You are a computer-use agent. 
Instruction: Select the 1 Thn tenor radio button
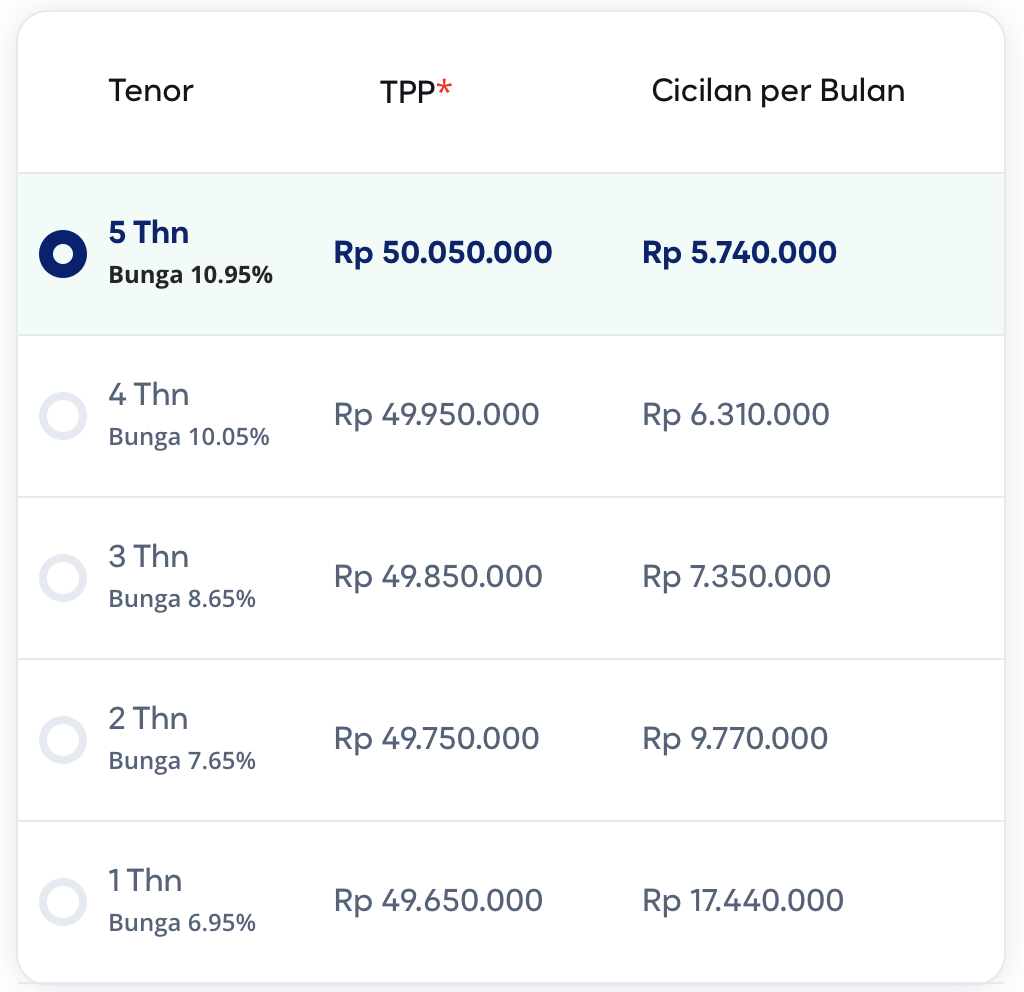tap(63, 902)
